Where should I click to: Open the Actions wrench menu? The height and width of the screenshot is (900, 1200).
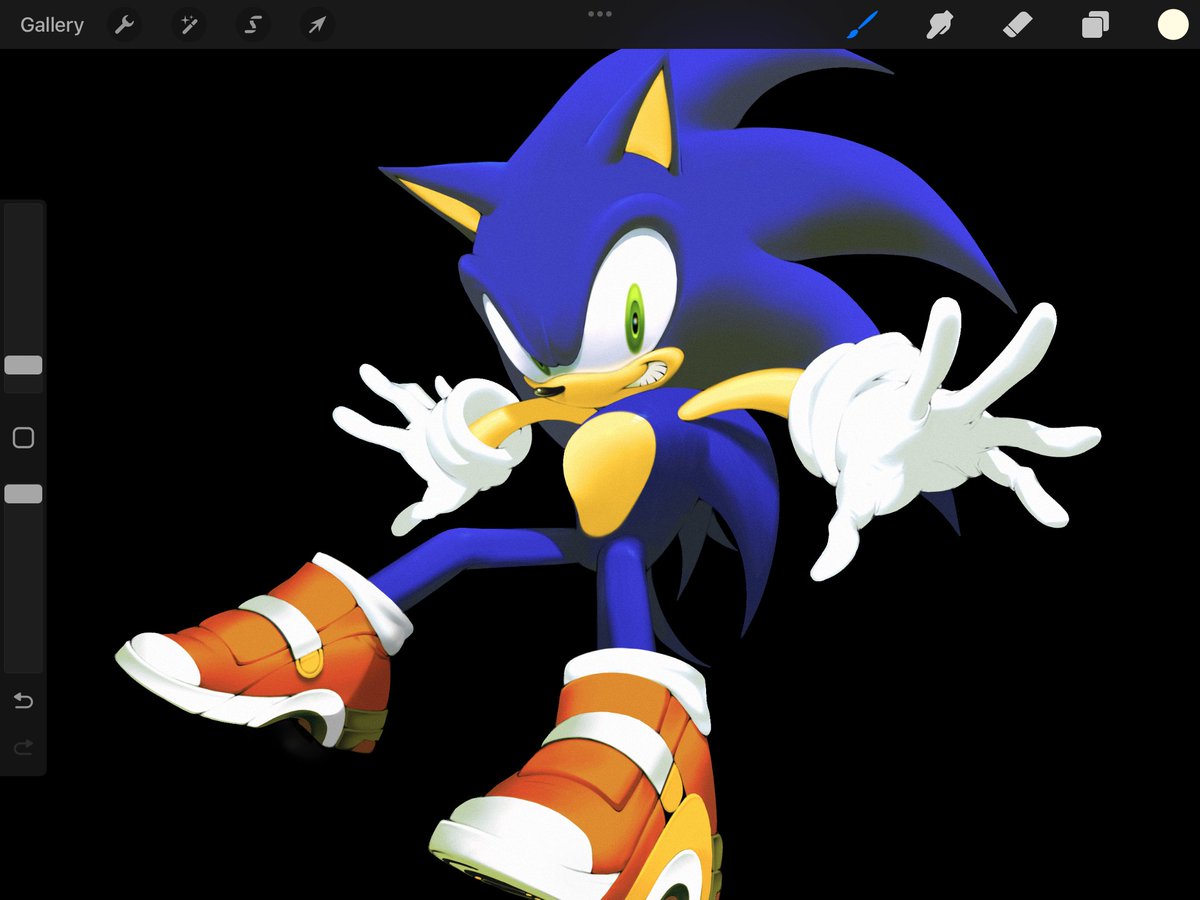[x=124, y=25]
